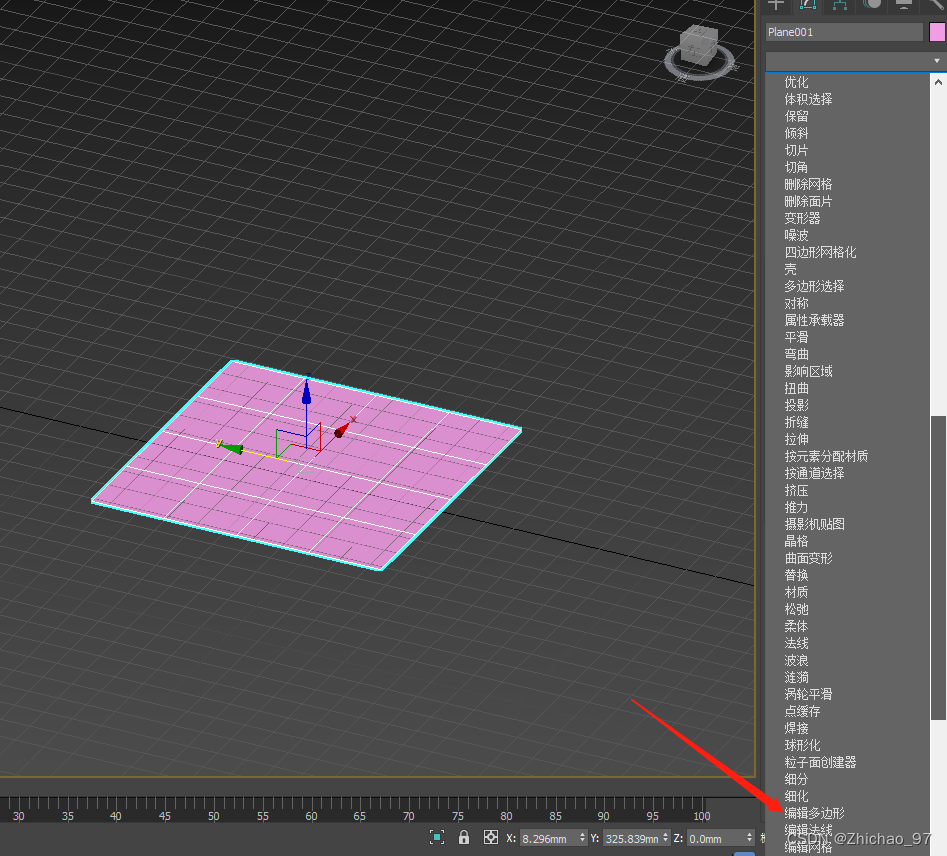This screenshot has width=947, height=856.
Task: Apply the 涡轮平滑 modifier
Action: [808, 694]
